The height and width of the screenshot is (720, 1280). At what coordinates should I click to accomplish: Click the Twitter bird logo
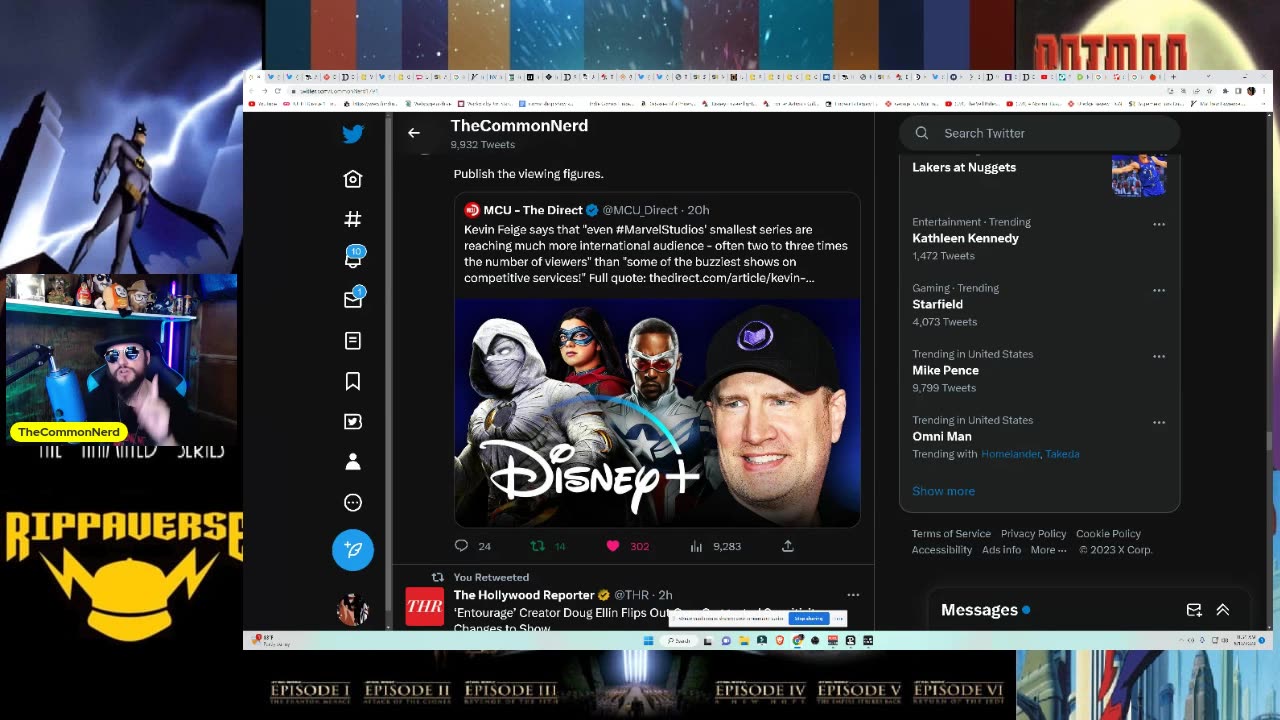coord(353,134)
